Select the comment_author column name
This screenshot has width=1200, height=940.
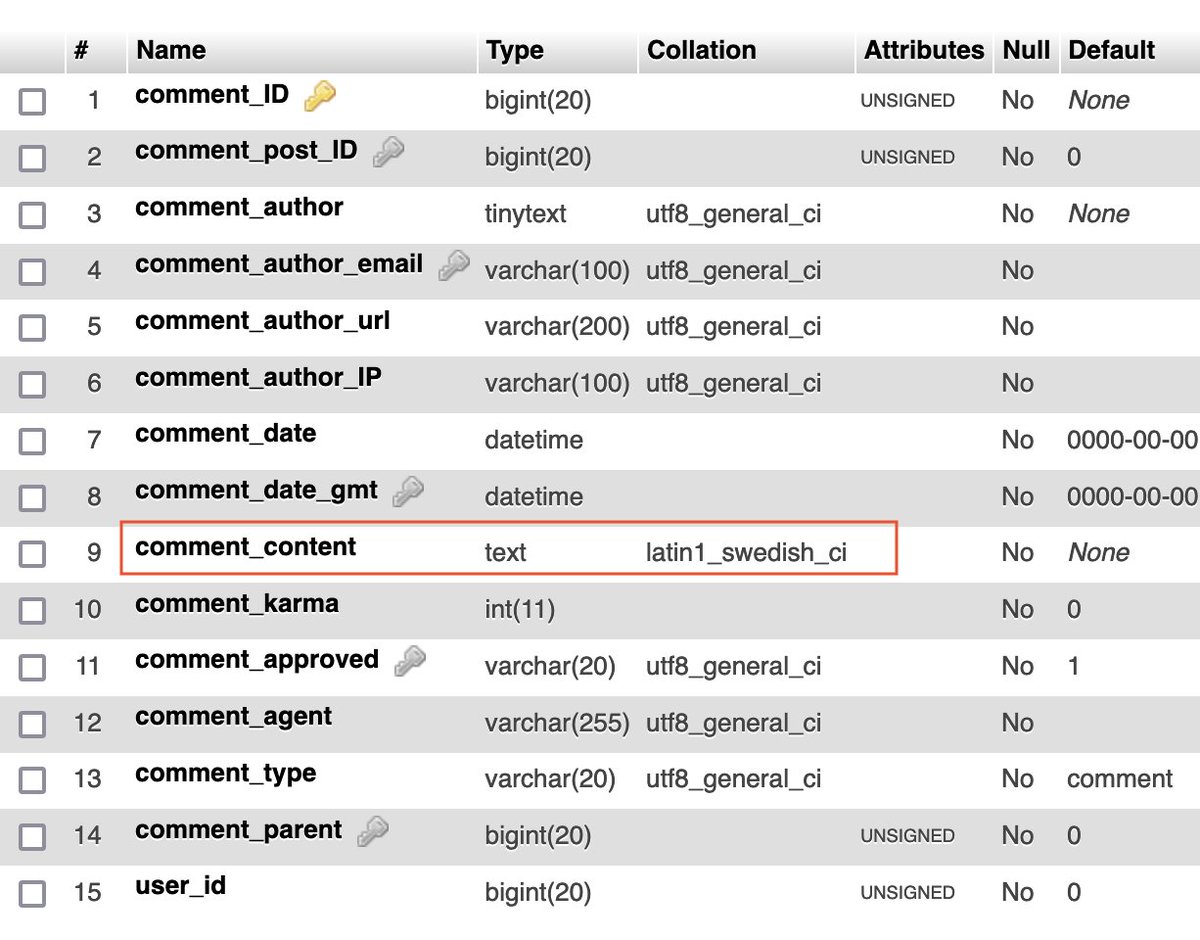coord(239,207)
